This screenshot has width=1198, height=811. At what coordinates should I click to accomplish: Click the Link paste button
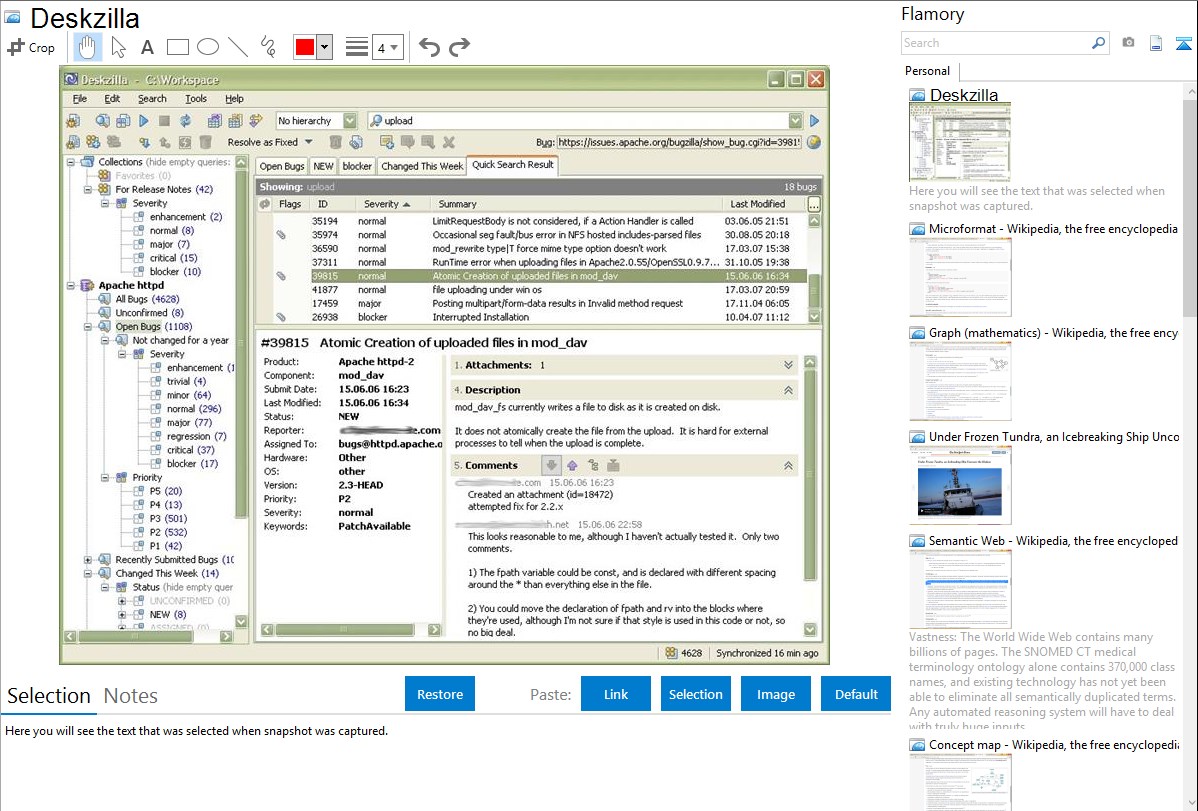coord(616,694)
